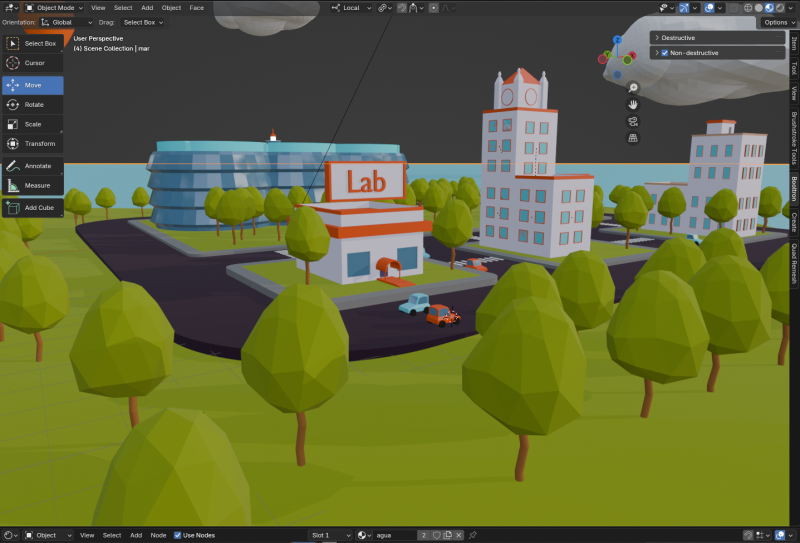Open the node editor Object type dropdown

(x=48, y=535)
